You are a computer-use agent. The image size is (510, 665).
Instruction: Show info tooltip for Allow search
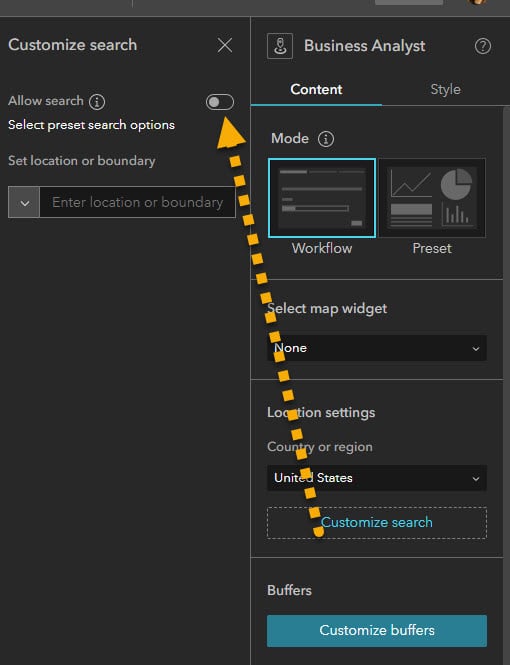coord(97,102)
